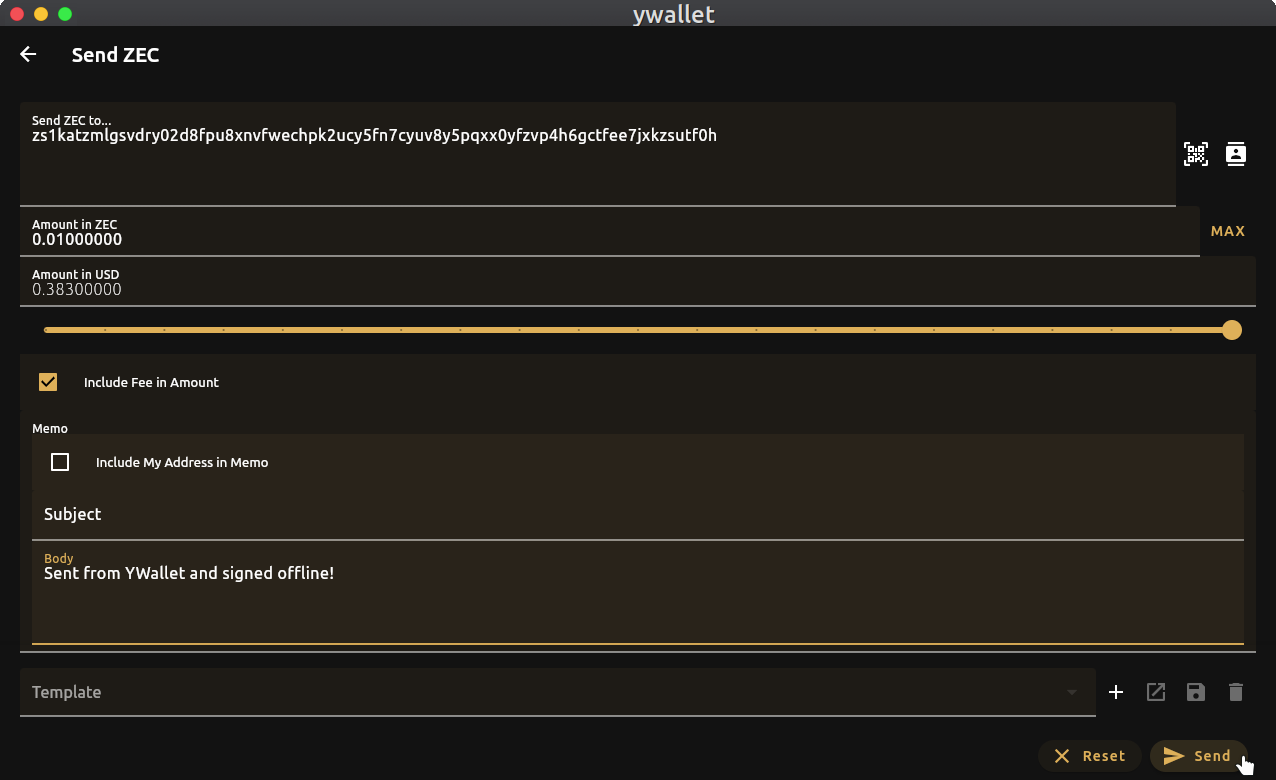Focus the Amount in ZEC field

click(610, 231)
